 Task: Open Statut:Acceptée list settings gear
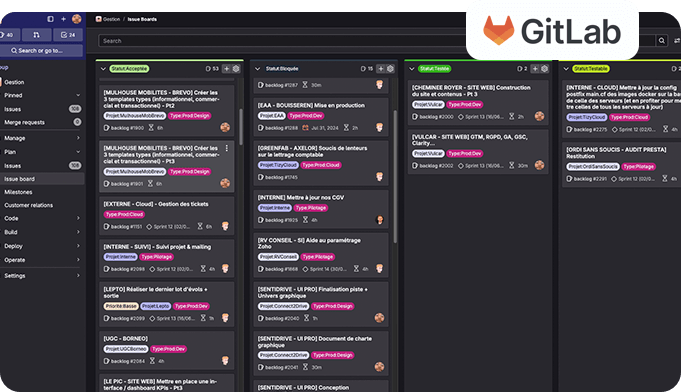[x=236, y=69]
